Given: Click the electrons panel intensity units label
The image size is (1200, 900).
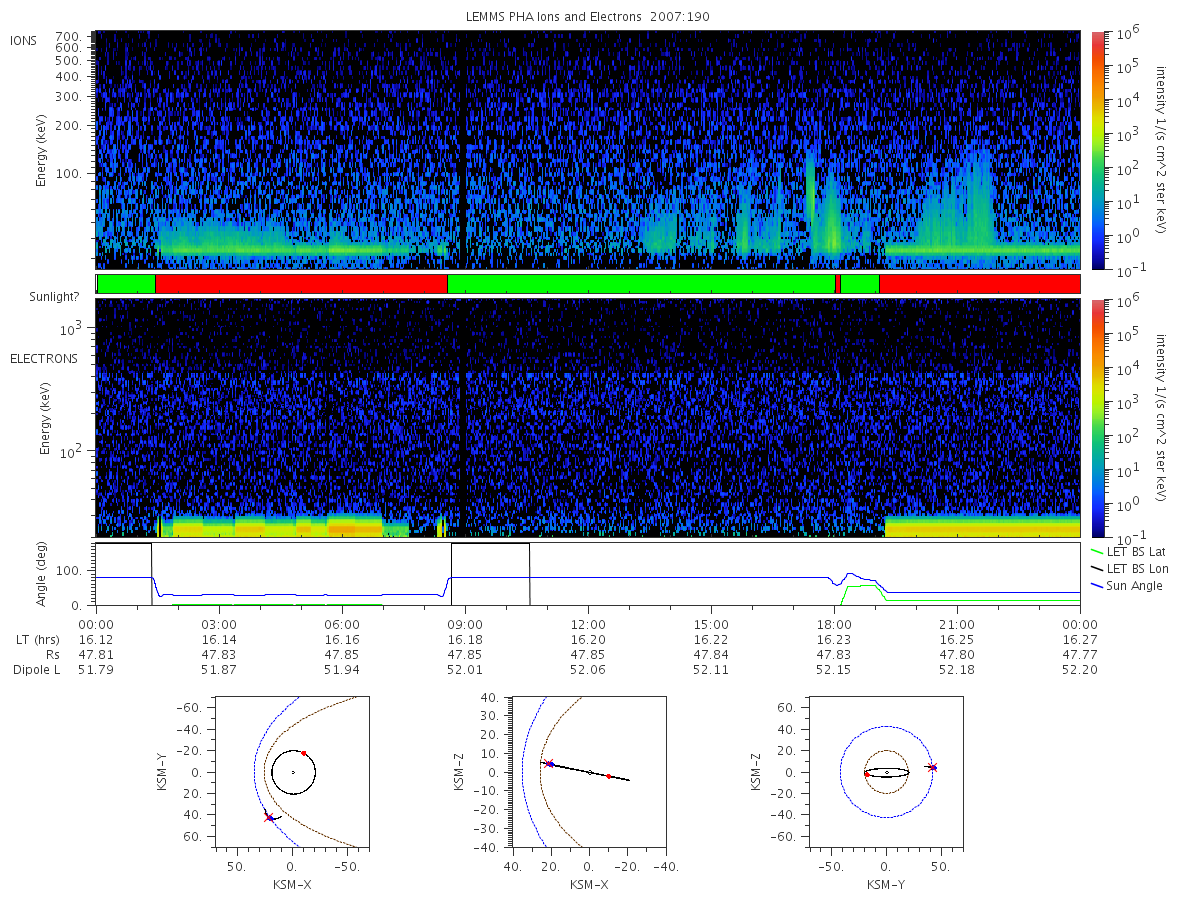Looking at the screenshot, I should pos(1163,418).
